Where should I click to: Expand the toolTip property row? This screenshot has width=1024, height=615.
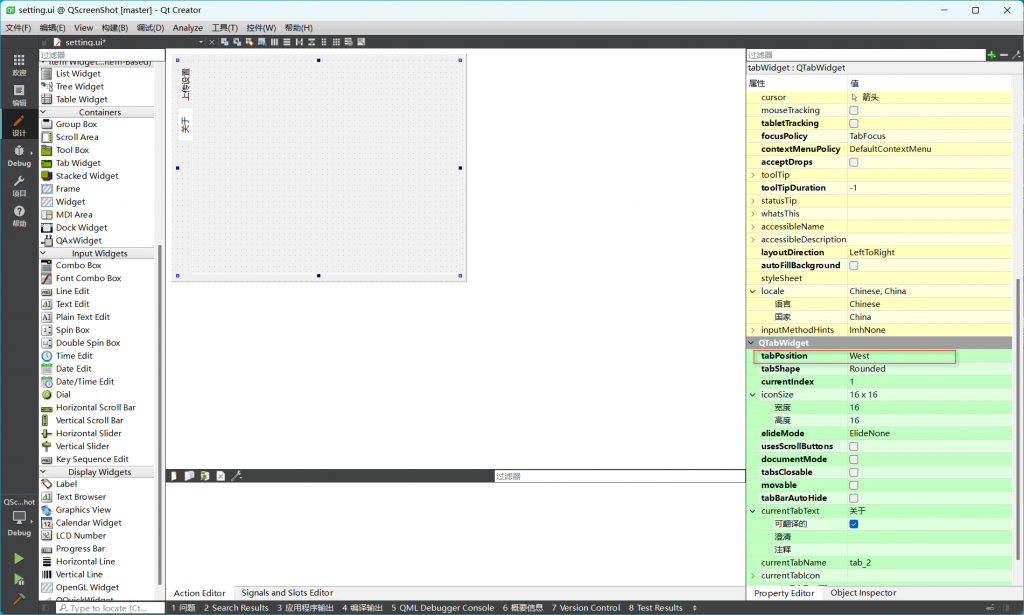[752, 175]
